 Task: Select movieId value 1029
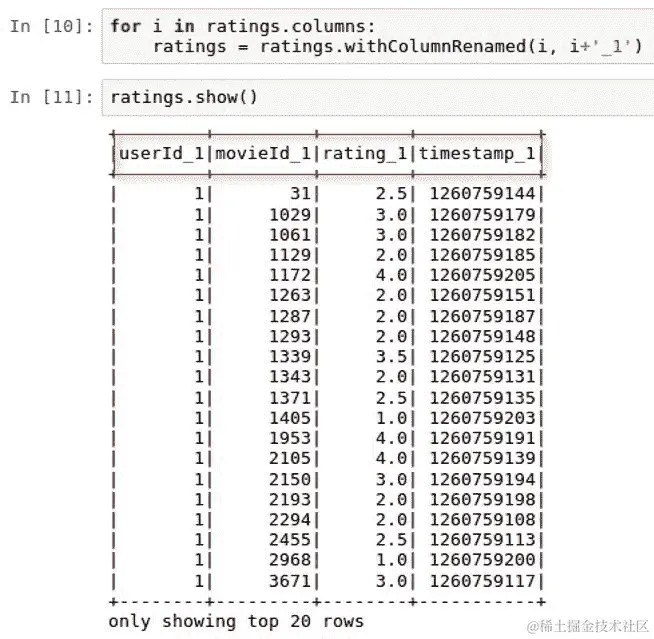click(290, 215)
